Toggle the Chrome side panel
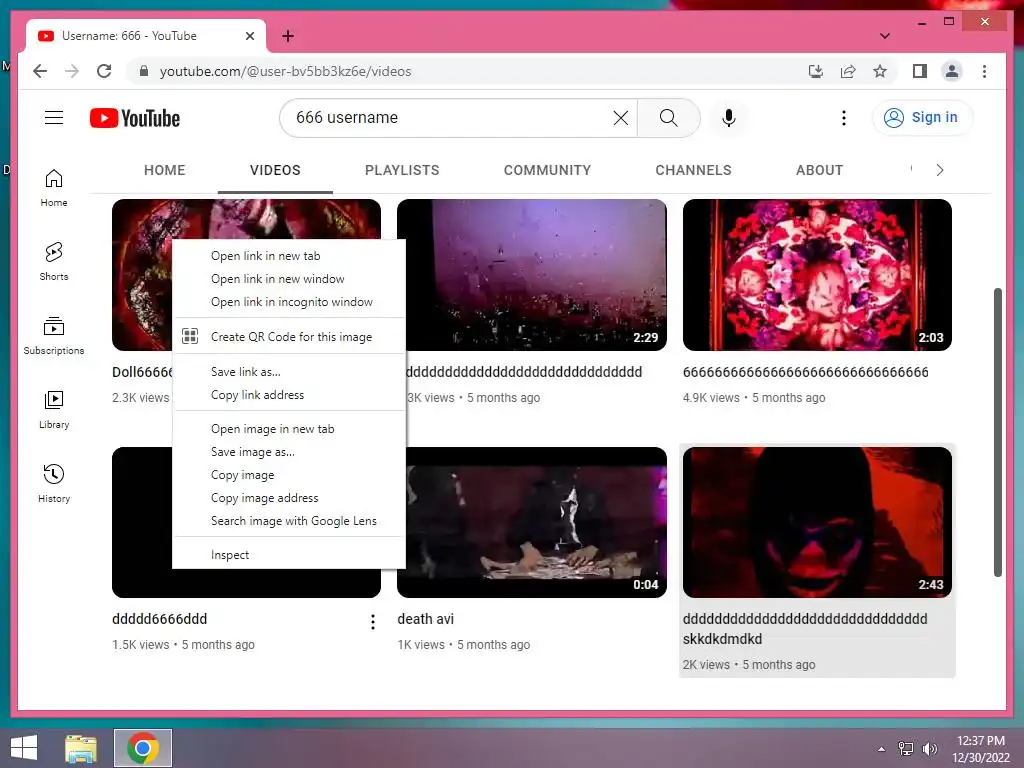 coord(920,71)
